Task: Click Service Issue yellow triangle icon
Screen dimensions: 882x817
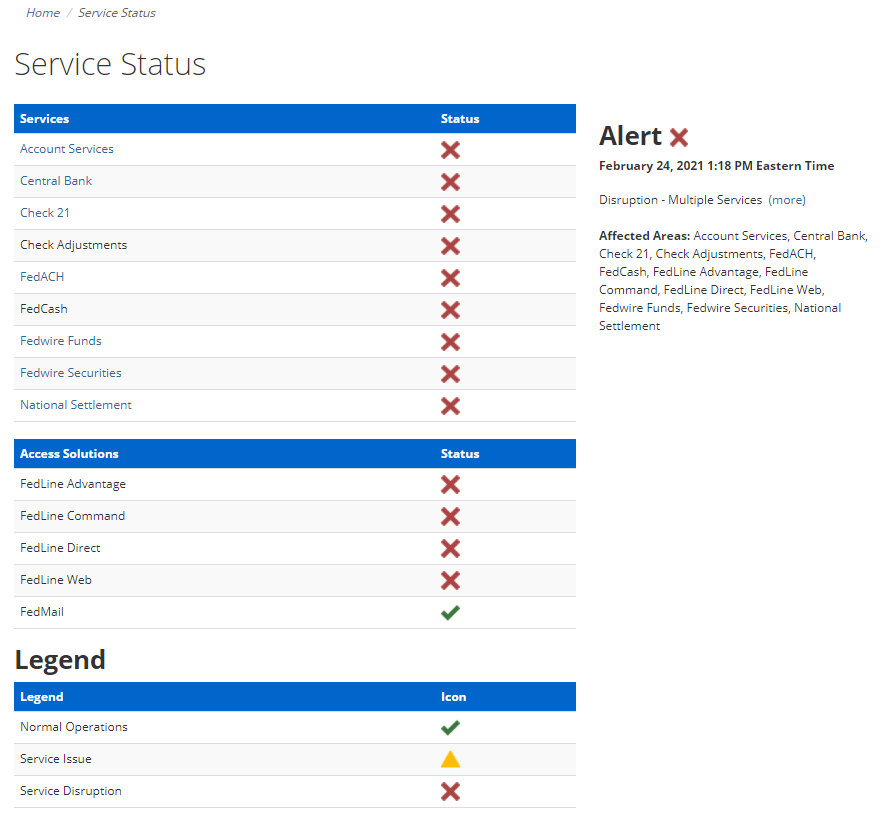Action: click(451, 760)
